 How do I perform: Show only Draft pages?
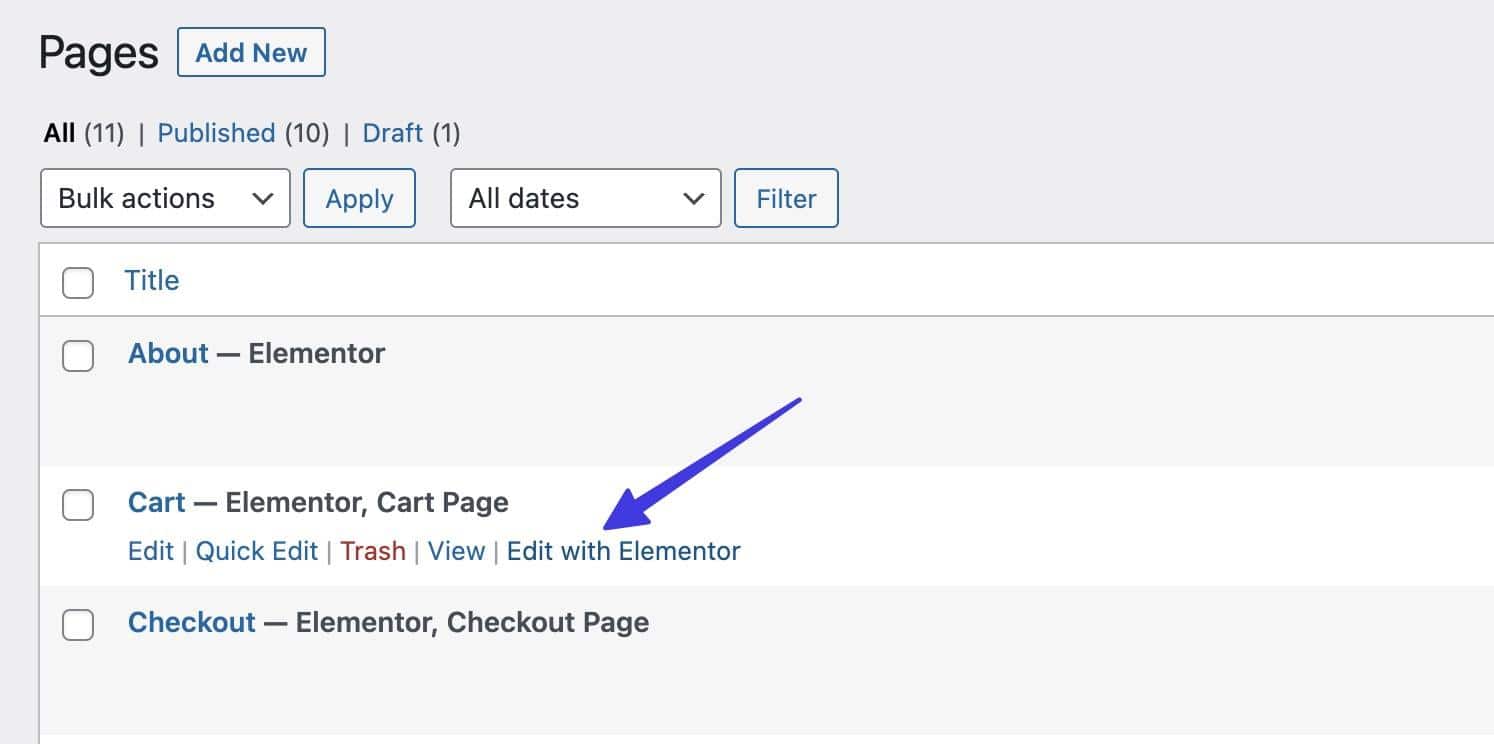click(392, 133)
